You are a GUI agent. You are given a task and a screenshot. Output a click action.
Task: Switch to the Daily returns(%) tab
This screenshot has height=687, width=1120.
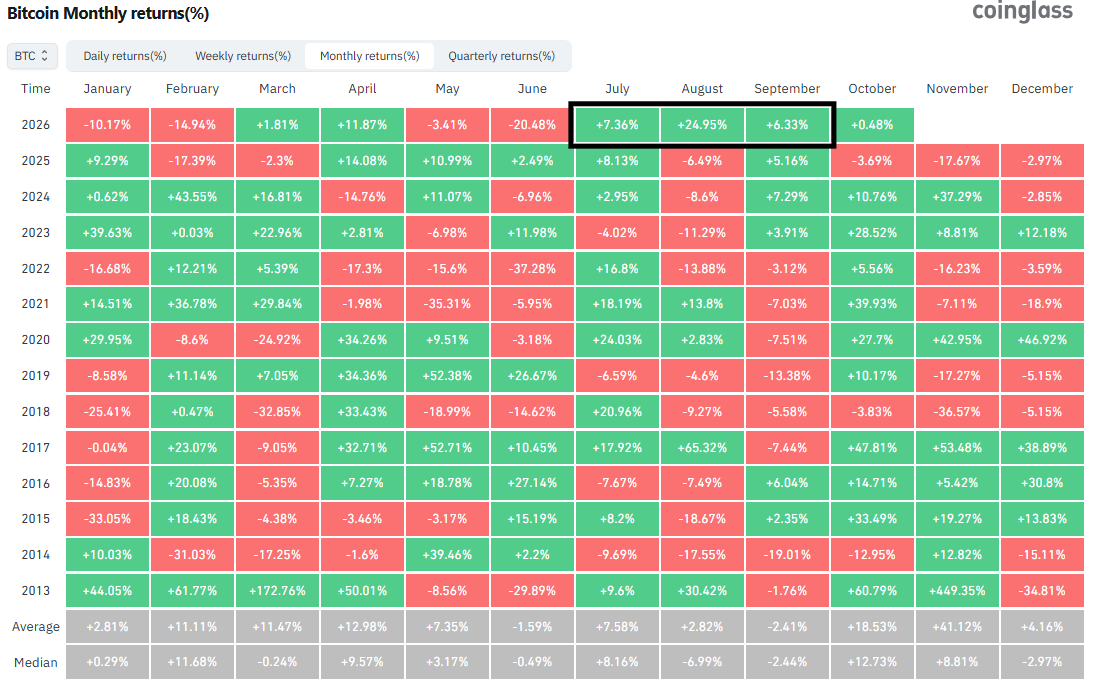click(125, 56)
